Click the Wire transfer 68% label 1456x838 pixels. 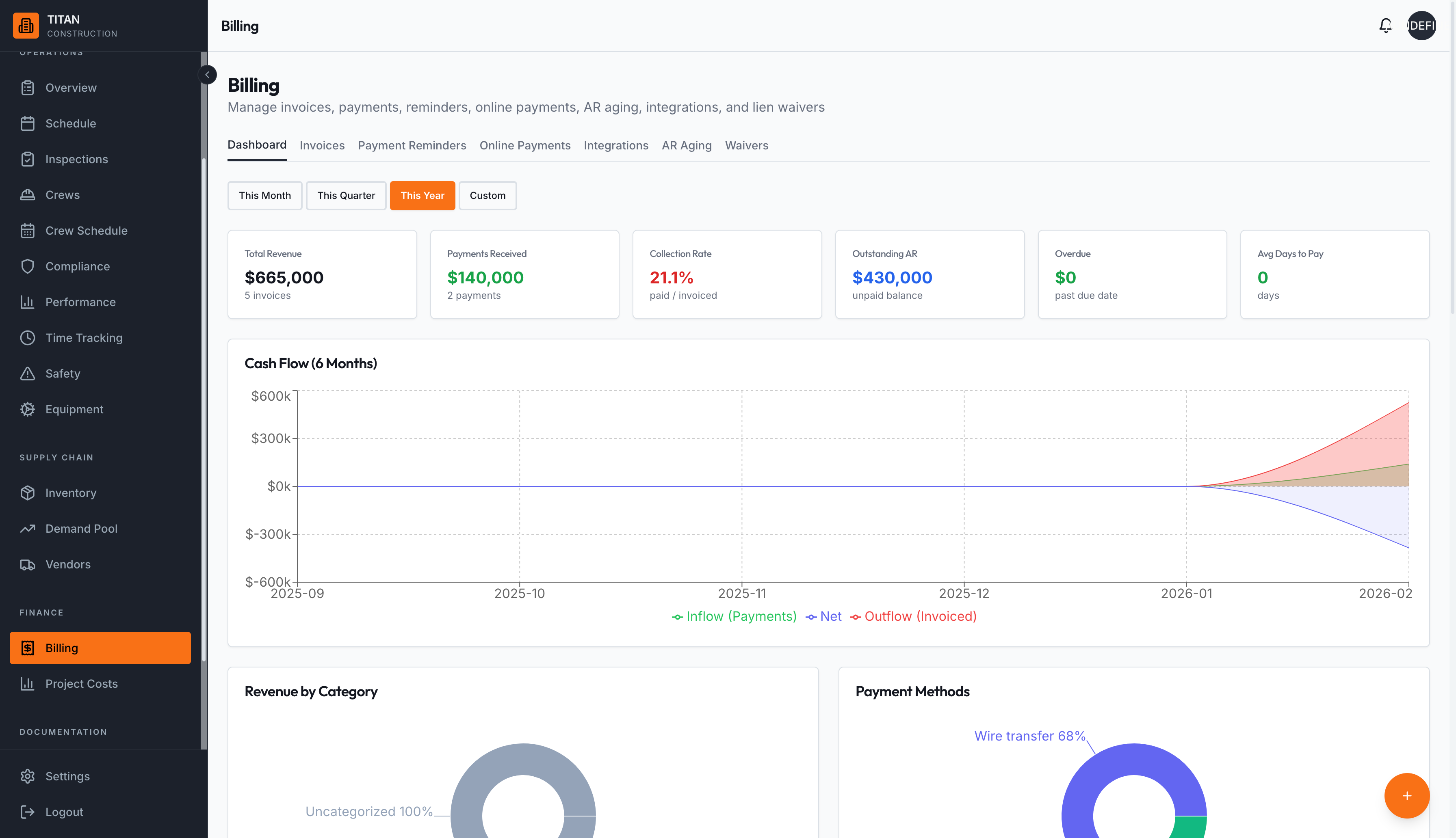coord(1029,736)
